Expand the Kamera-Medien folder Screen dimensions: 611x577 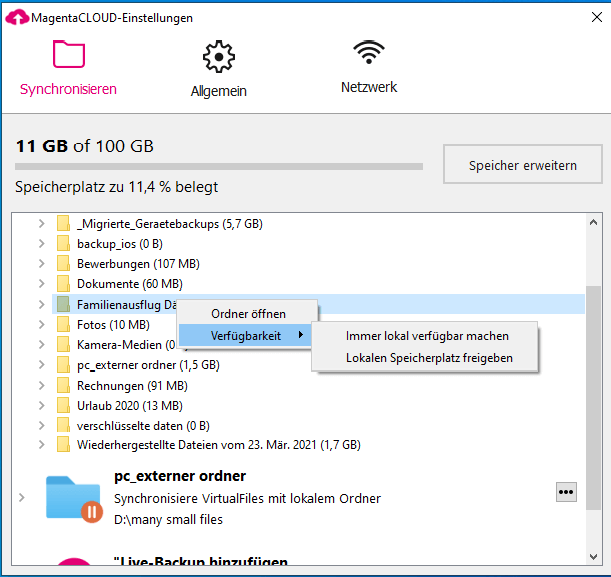coord(42,344)
